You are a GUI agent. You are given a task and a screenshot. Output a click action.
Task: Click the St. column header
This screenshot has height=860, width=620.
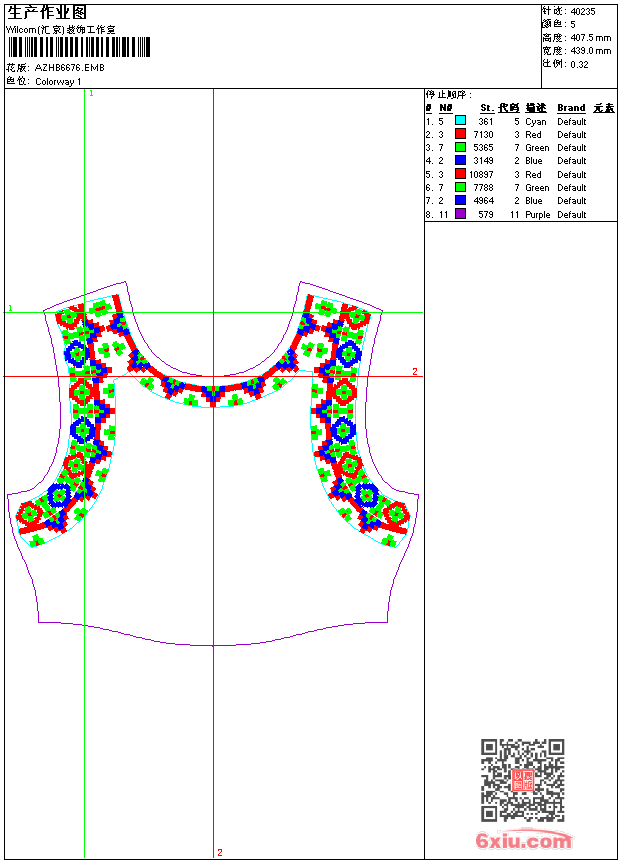coord(487,108)
